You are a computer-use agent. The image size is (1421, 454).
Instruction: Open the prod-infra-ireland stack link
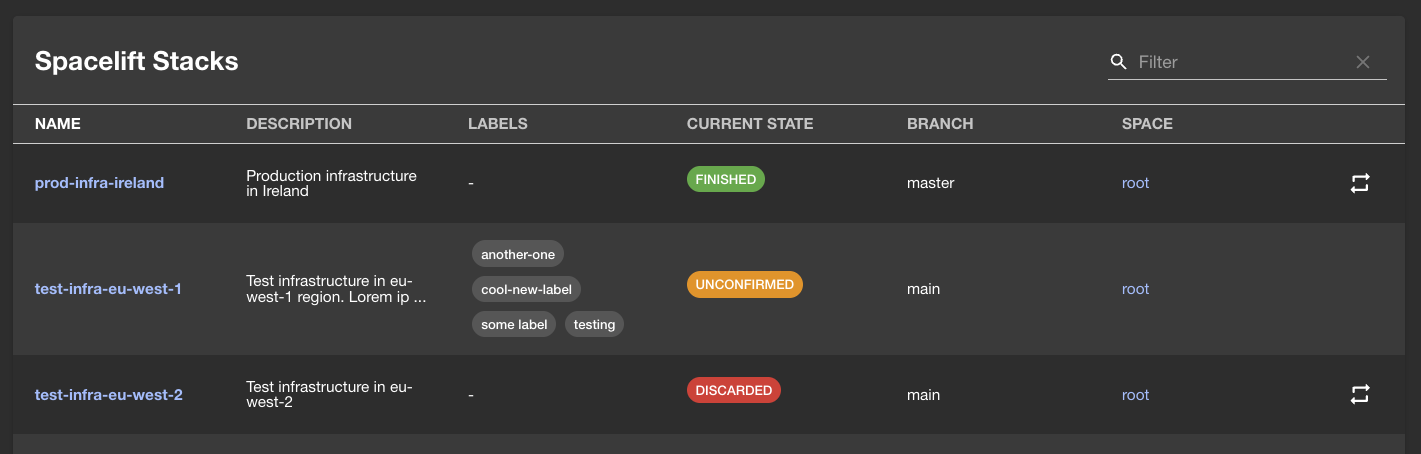click(99, 183)
